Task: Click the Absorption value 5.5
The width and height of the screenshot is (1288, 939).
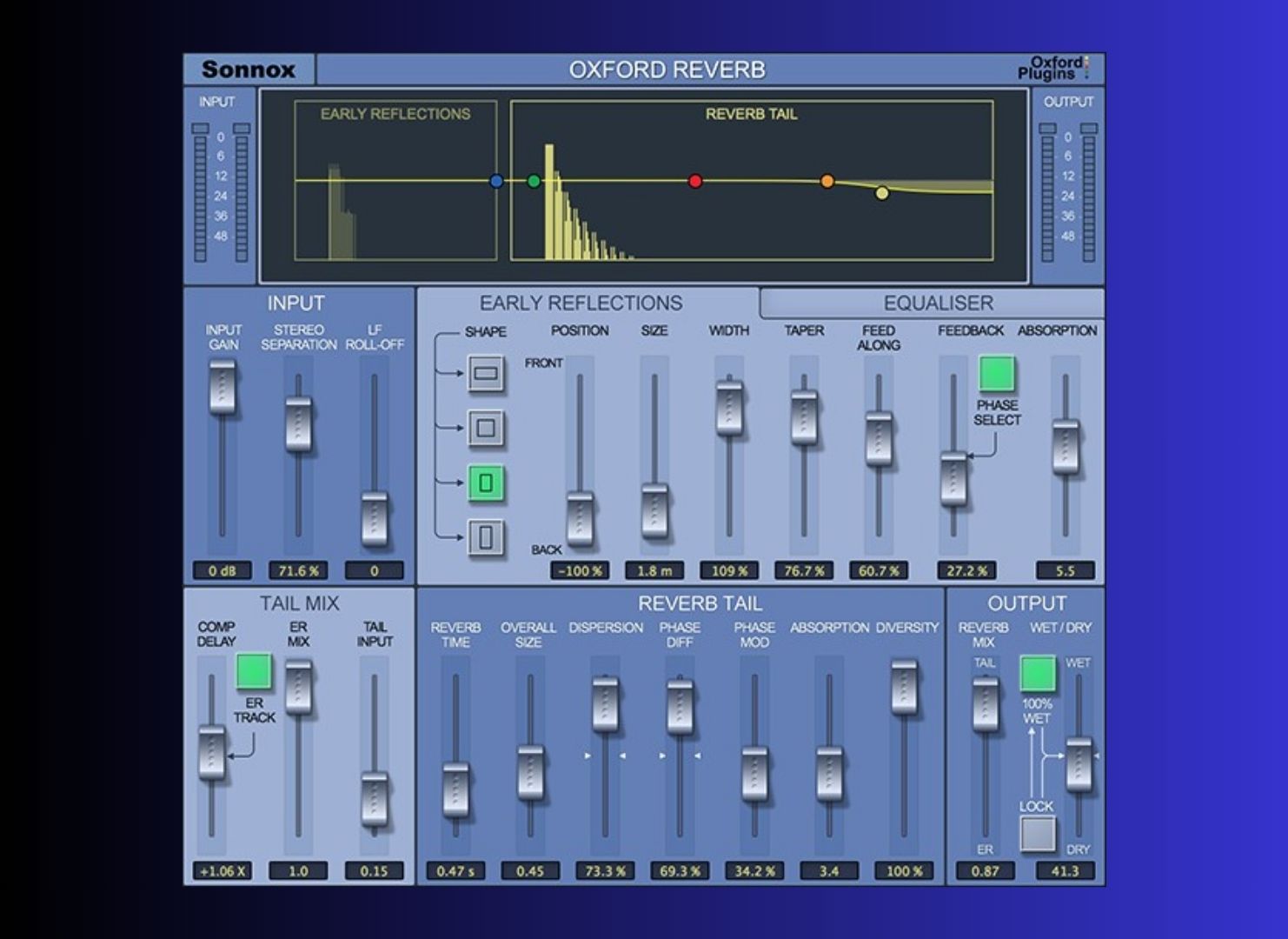Action: point(1066,571)
